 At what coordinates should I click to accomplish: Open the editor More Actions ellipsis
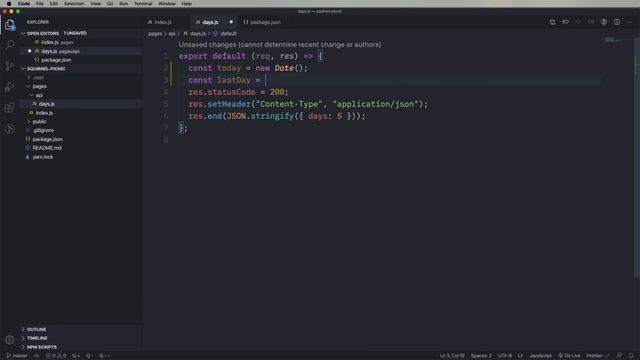click(630, 22)
